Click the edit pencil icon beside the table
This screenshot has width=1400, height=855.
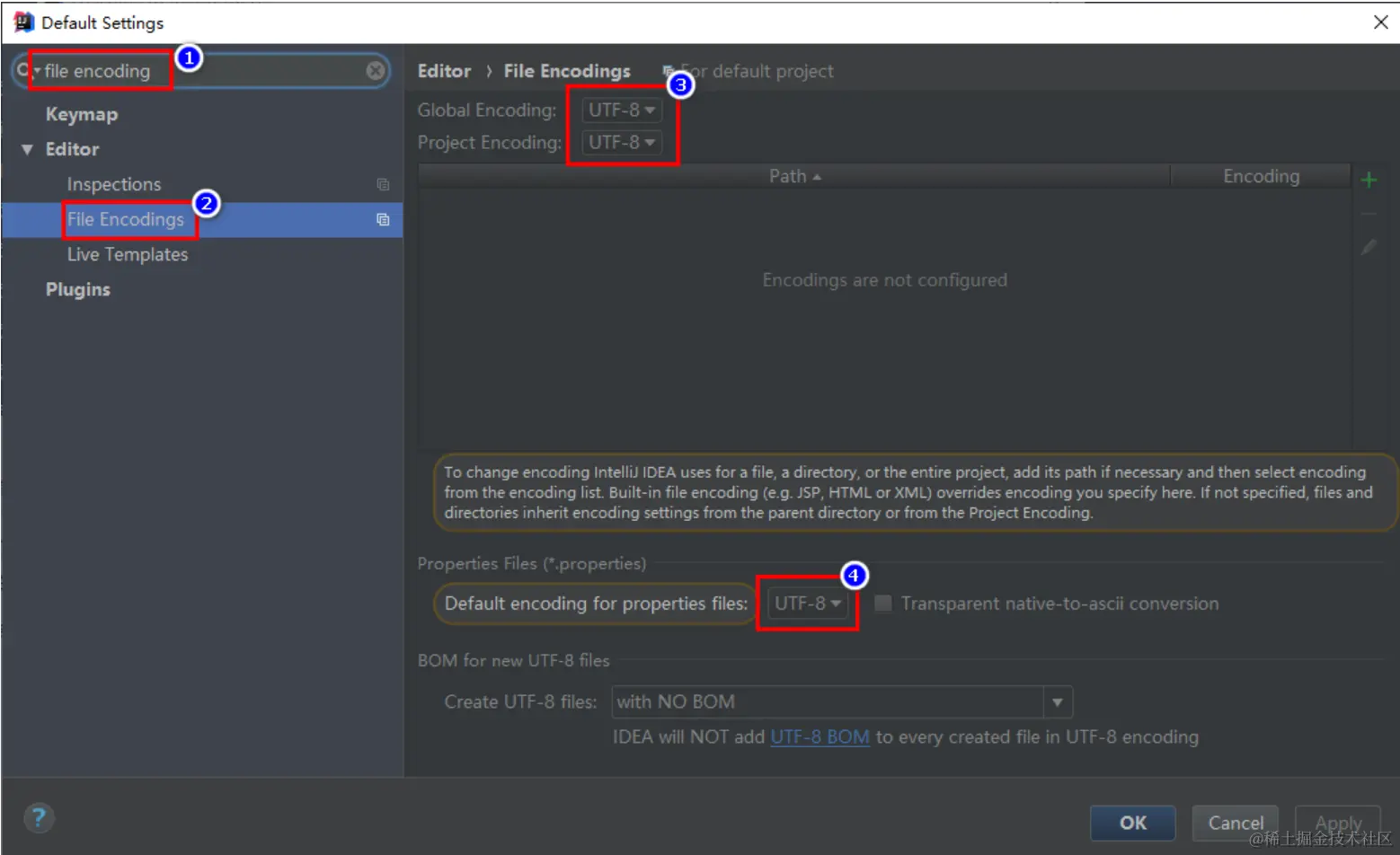point(1369,246)
